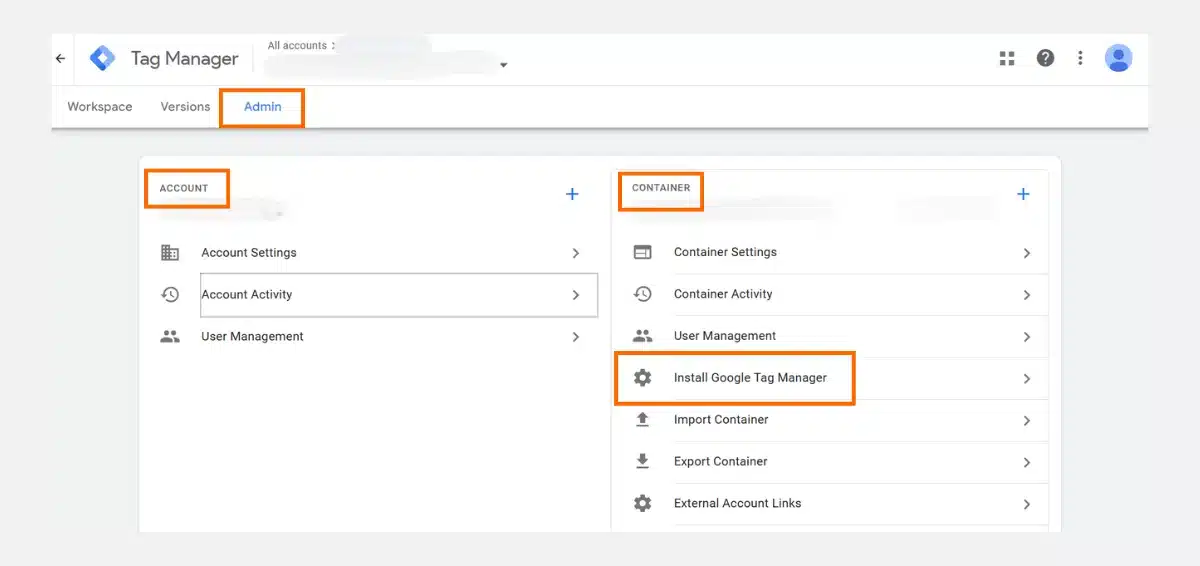Expand account User Management chevron
1200x566 pixels.
tap(576, 337)
